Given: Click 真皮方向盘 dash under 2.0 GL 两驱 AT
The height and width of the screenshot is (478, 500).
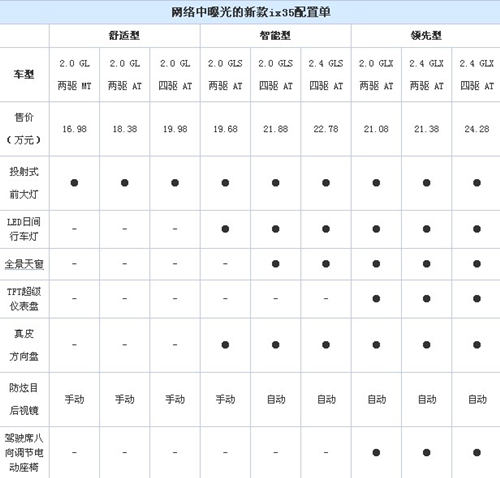Looking at the screenshot, I should 125,345.
